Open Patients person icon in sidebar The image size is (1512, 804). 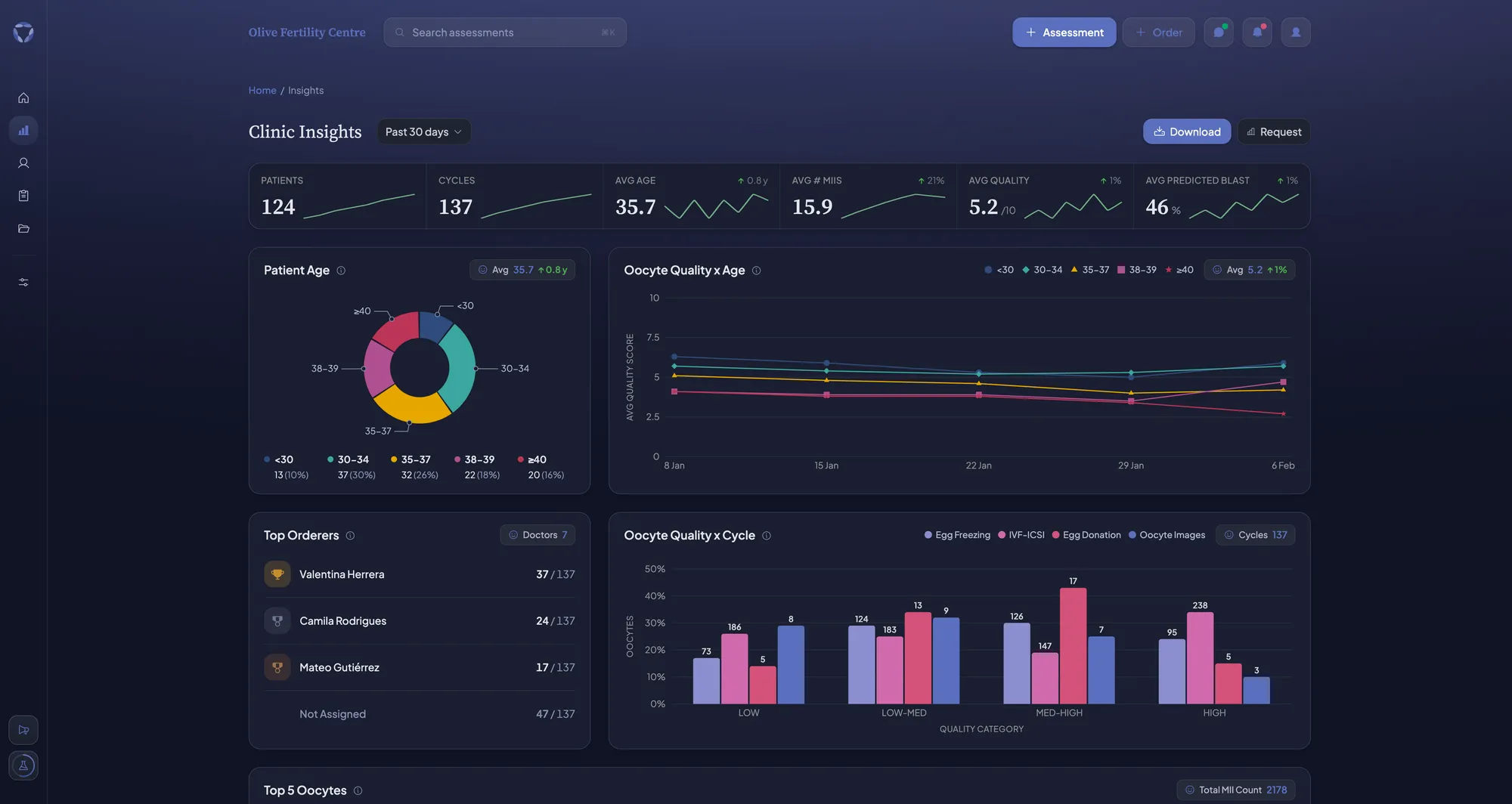23,163
